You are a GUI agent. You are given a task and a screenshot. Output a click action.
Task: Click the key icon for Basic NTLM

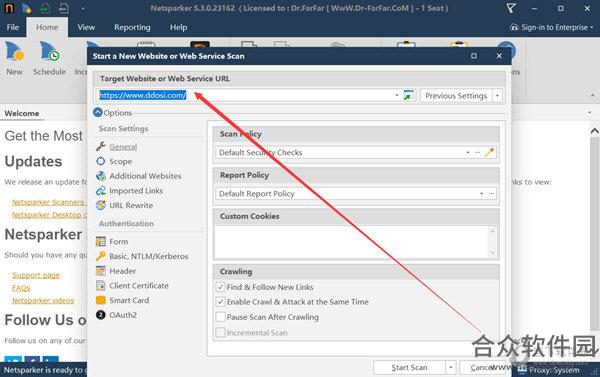(101, 256)
